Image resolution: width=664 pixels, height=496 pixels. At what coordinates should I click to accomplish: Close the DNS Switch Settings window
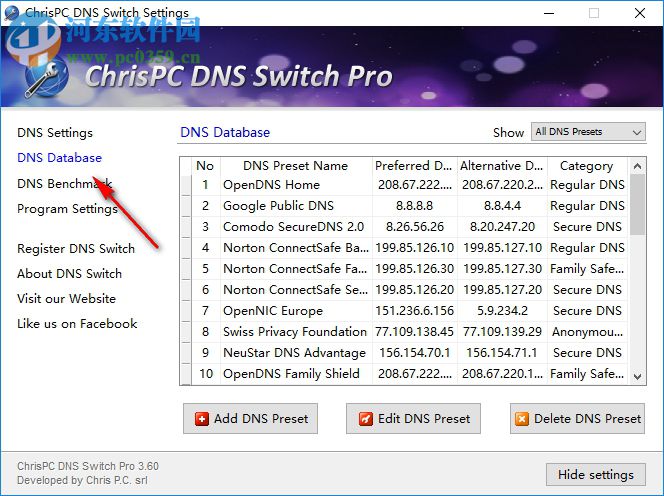(640, 13)
